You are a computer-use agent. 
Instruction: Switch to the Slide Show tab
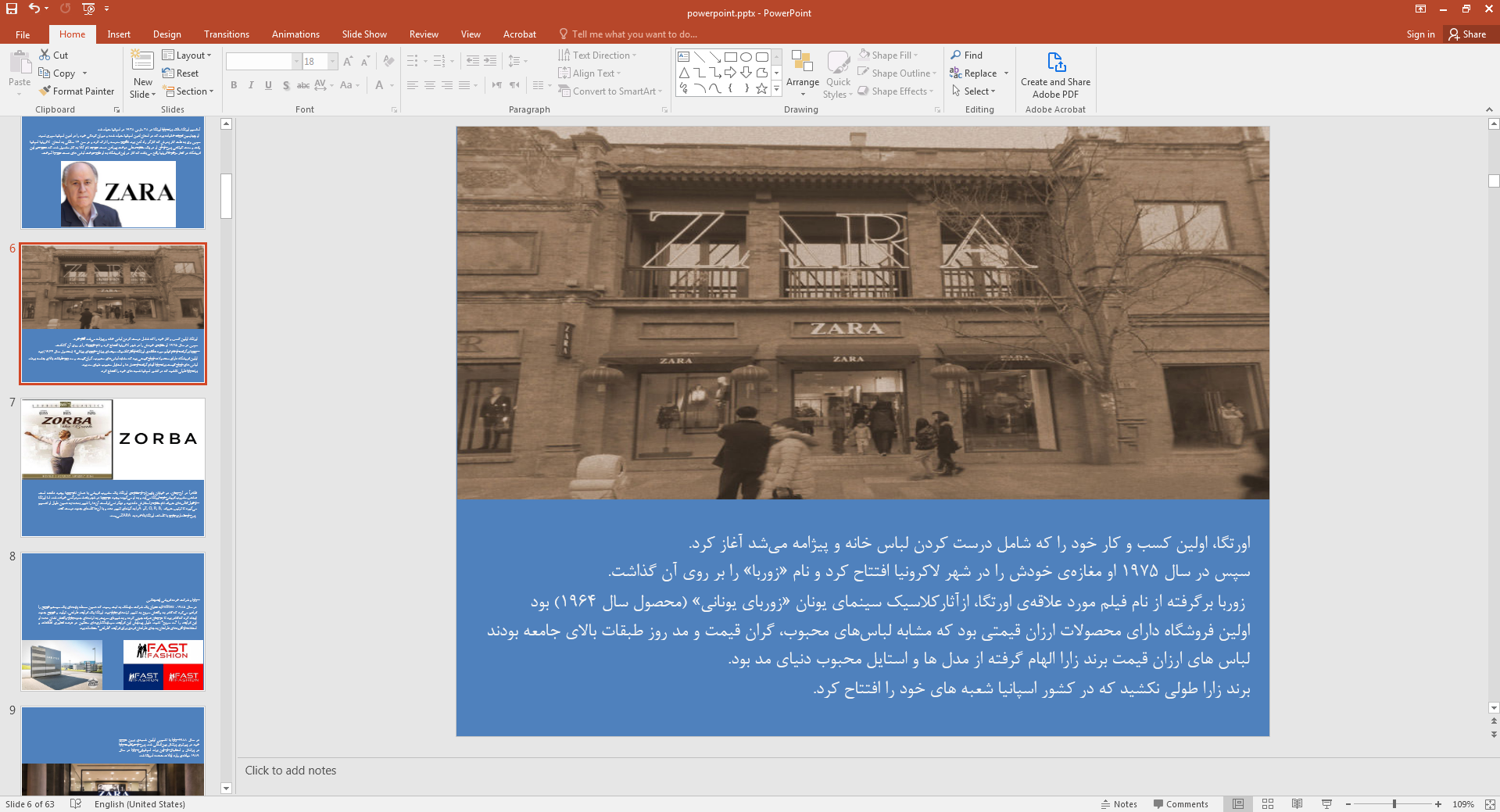click(364, 34)
